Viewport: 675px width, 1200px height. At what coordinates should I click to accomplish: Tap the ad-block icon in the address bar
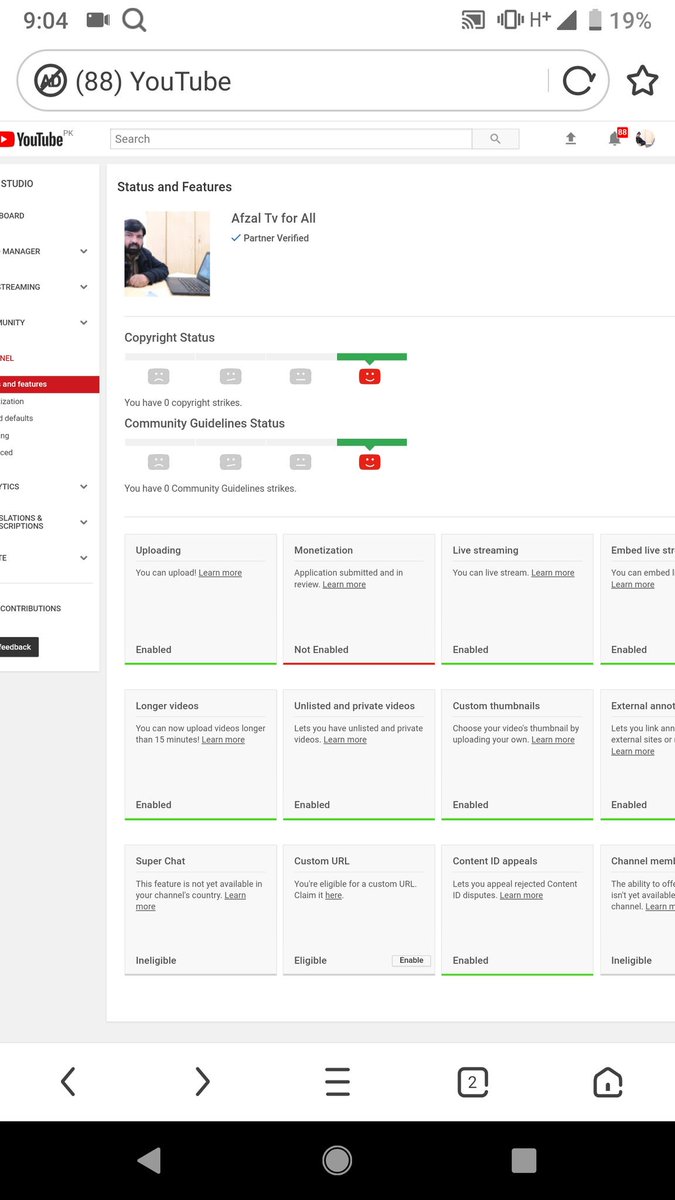50,81
